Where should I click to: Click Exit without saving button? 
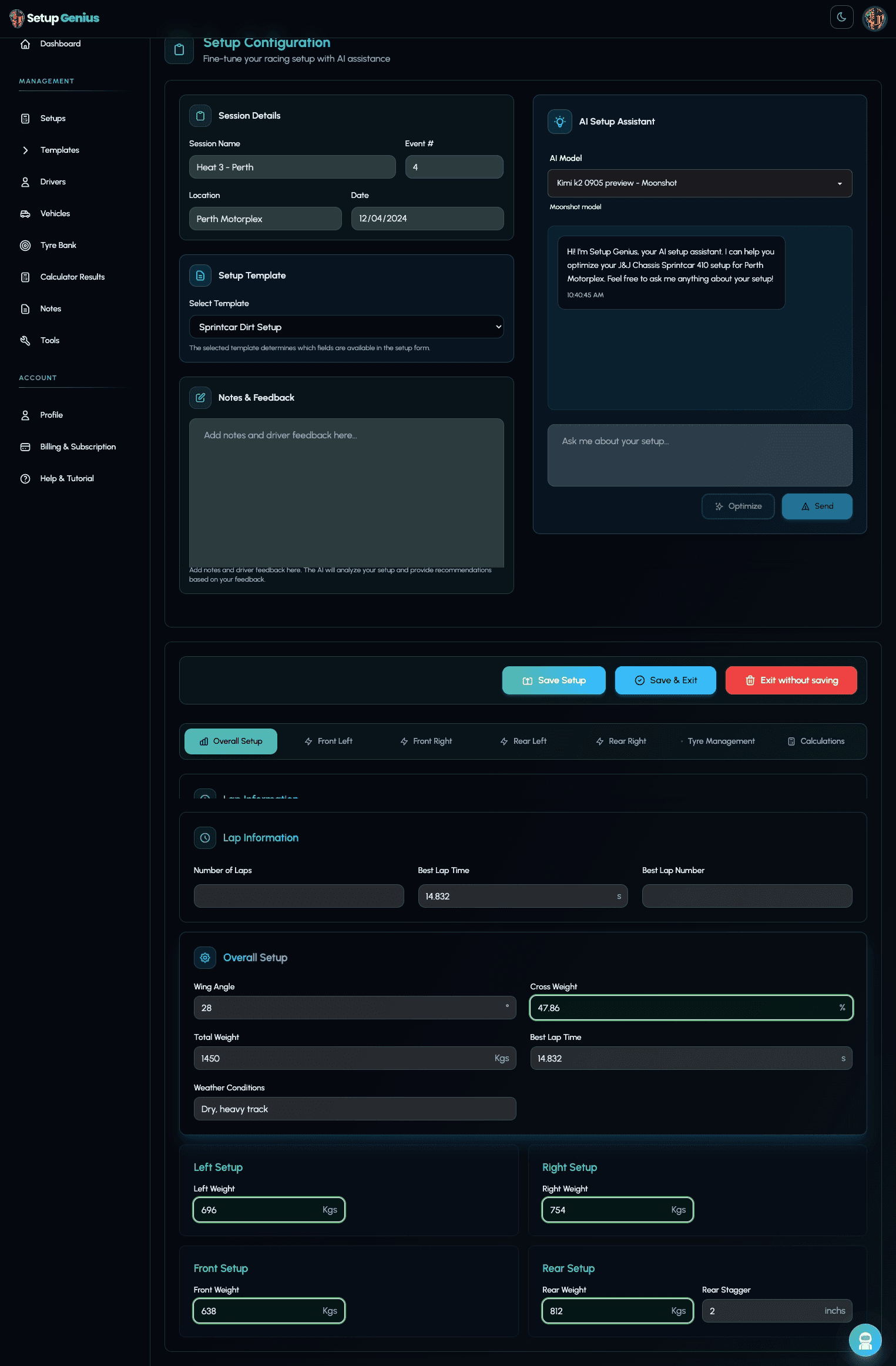(791, 680)
